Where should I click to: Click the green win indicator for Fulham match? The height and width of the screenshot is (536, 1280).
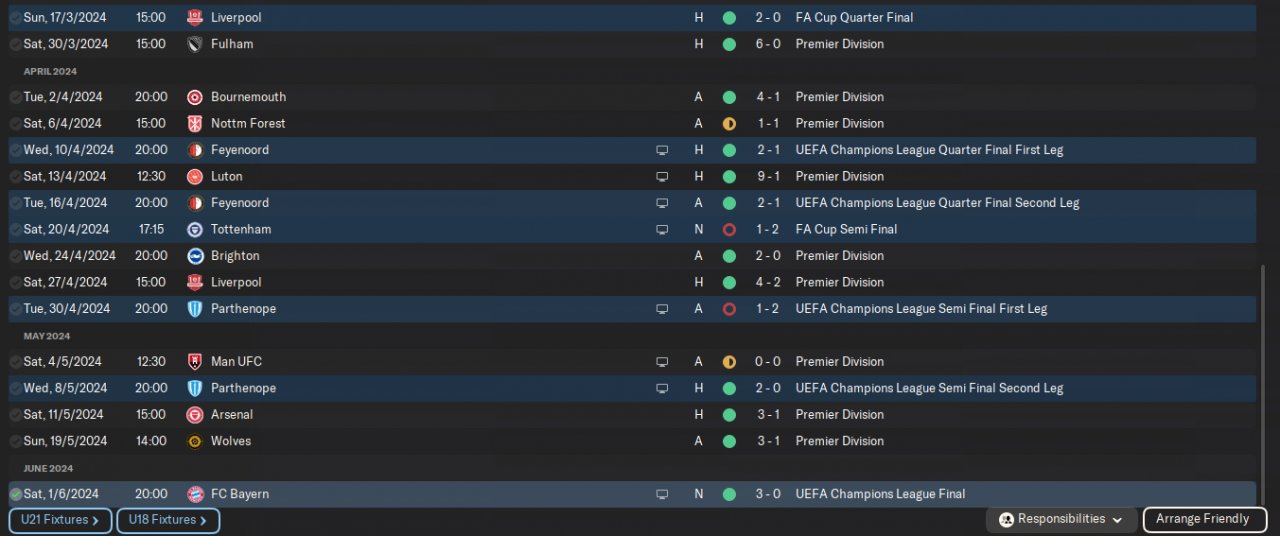point(729,44)
